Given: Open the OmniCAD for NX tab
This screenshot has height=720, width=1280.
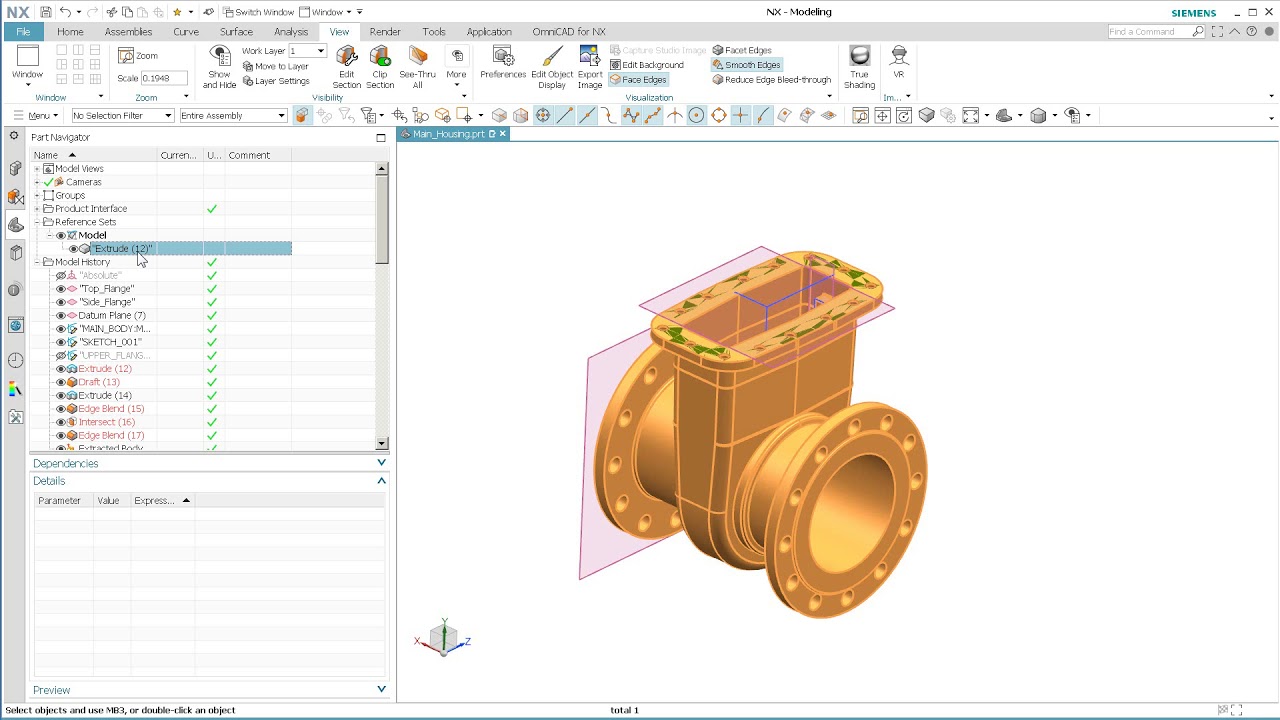Looking at the screenshot, I should click(569, 32).
